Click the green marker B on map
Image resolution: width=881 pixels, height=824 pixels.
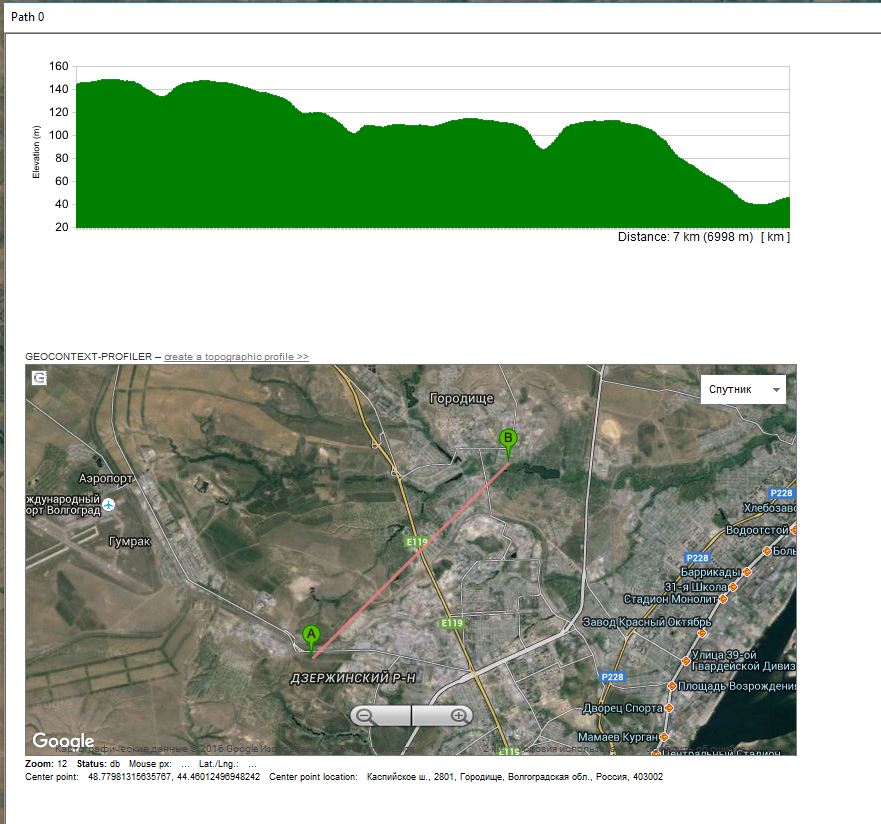pyautogui.click(x=508, y=441)
